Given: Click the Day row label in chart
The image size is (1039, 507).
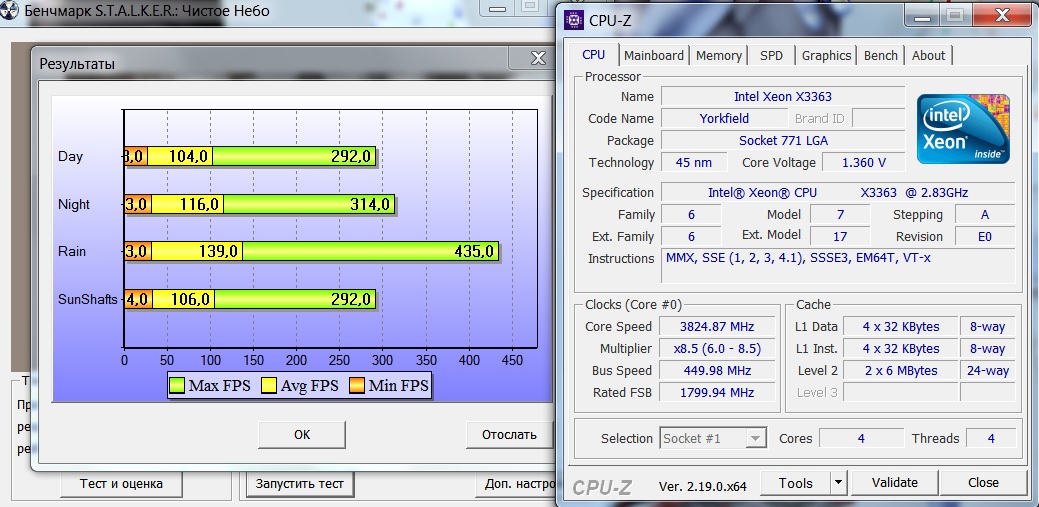Looking at the screenshot, I should pos(70,157).
